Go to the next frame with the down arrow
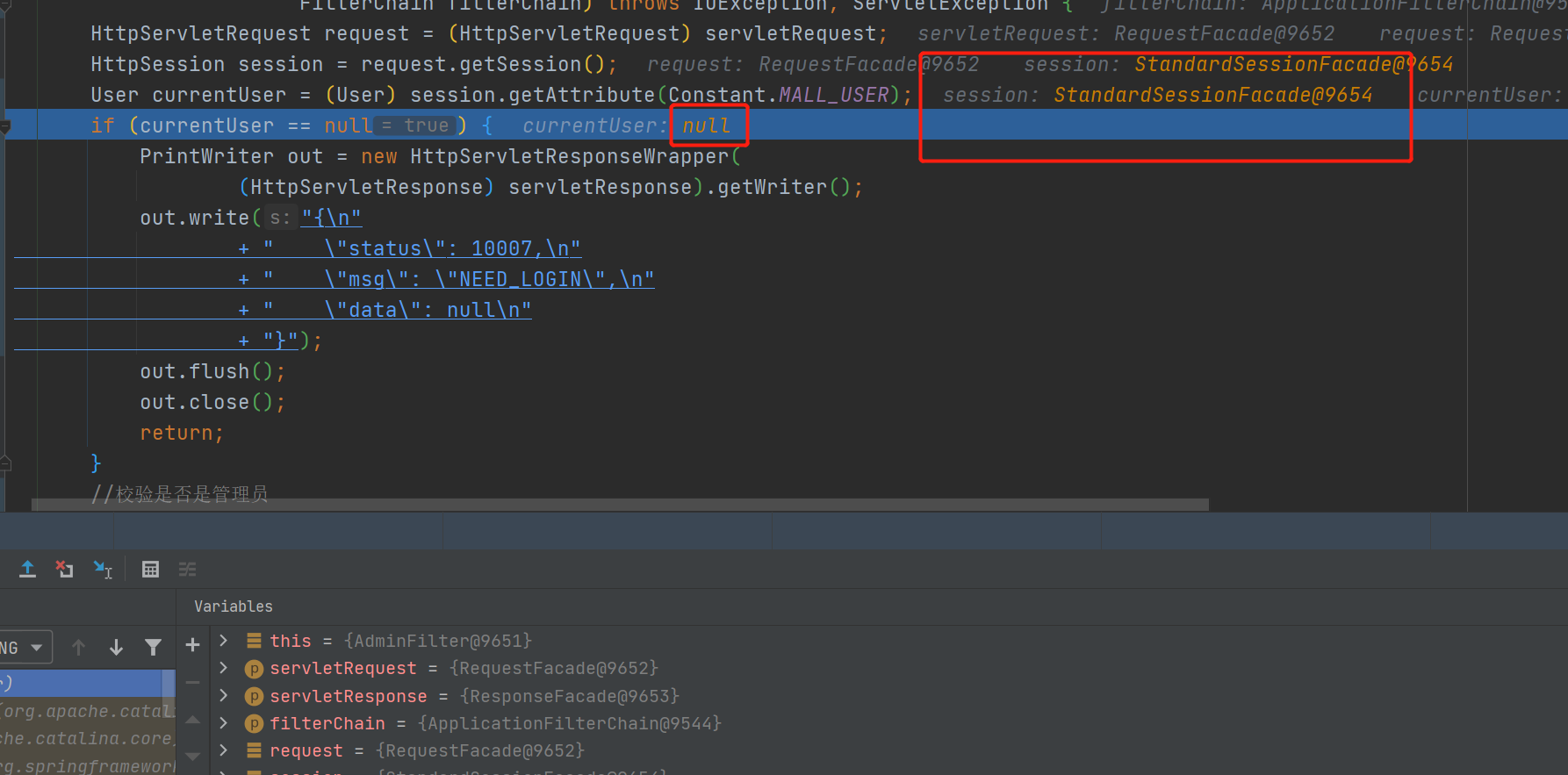Image resolution: width=1568 pixels, height=775 pixels. 116,648
